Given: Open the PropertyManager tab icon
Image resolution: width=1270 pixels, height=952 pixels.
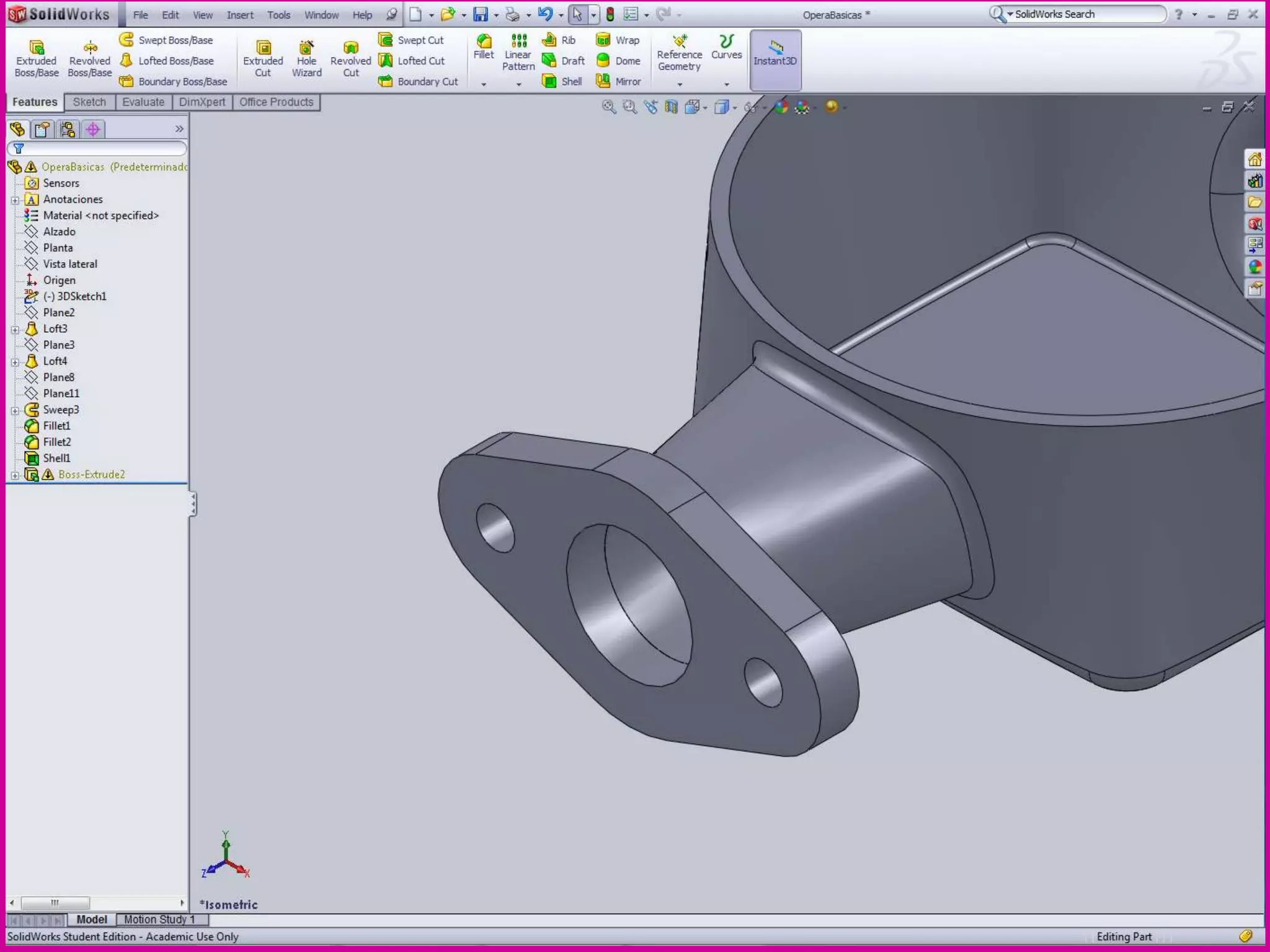Looking at the screenshot, I should 42,129.
